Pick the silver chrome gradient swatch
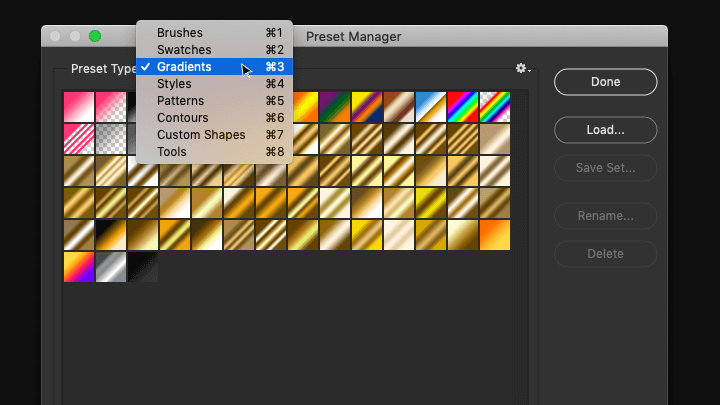This screenshot has height=405, width=720. 111,267
